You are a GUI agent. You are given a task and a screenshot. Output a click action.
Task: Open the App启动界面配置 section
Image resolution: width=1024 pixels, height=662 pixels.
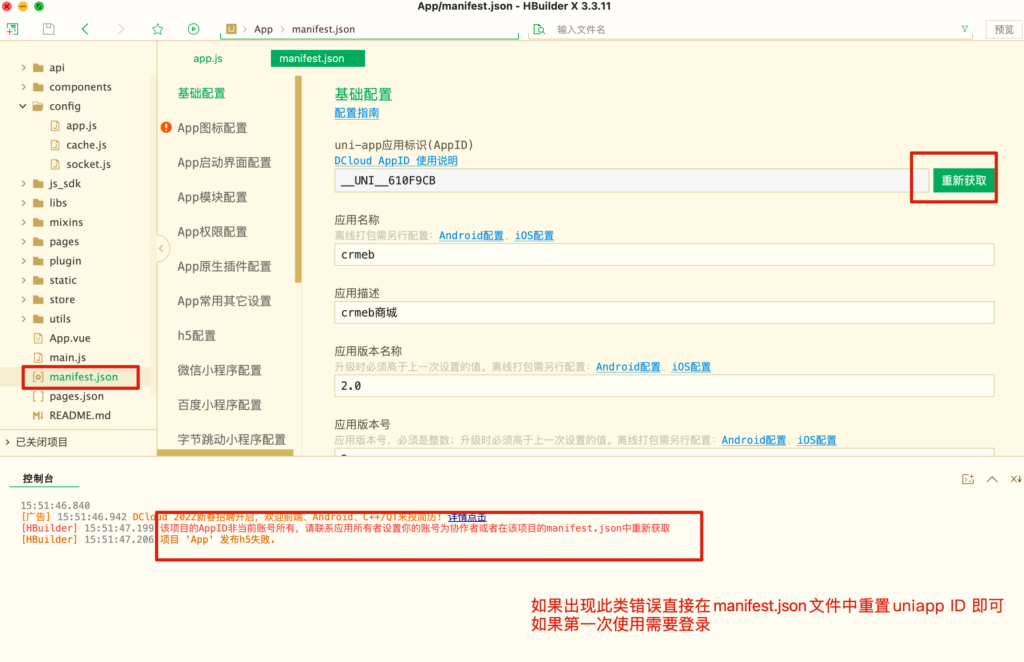224,163
